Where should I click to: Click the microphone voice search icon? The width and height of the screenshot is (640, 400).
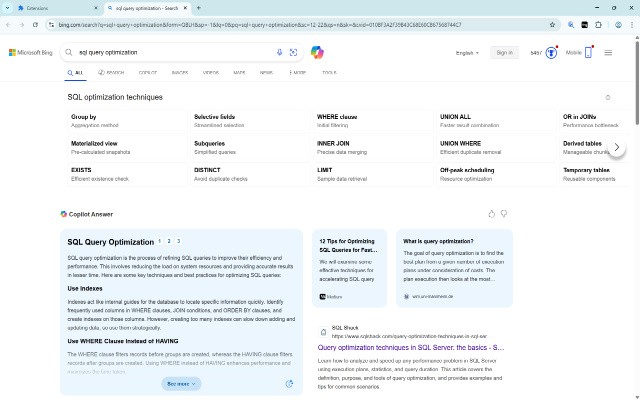(280, 52)
